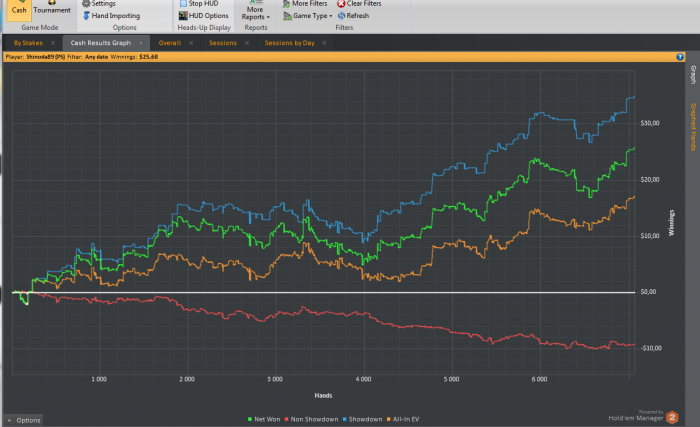Click the 6 000 hands axis label
Image resolution: width=700 pixels, height=427 pixels.
tap(539, 379)
